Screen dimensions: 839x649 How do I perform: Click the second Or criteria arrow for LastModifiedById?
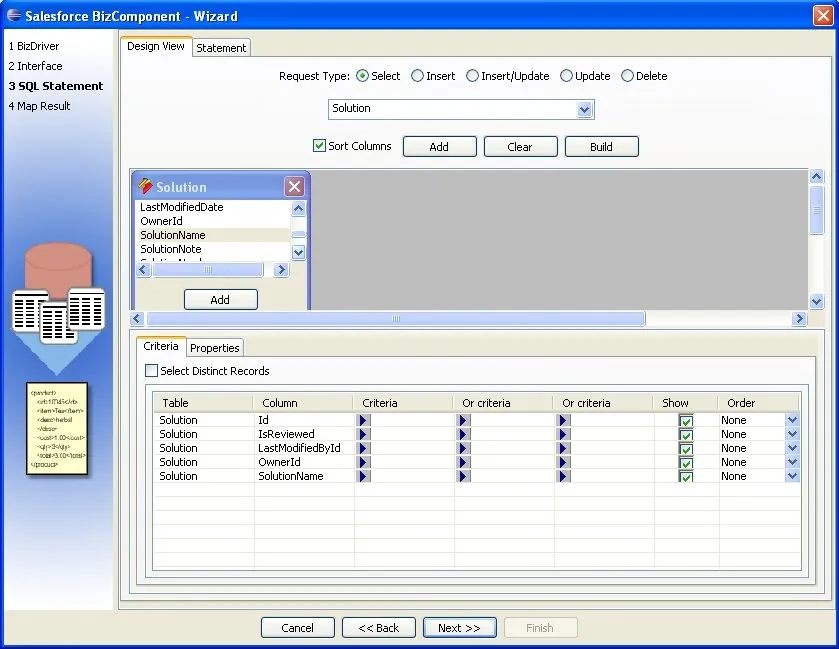[x=563, y=448]
